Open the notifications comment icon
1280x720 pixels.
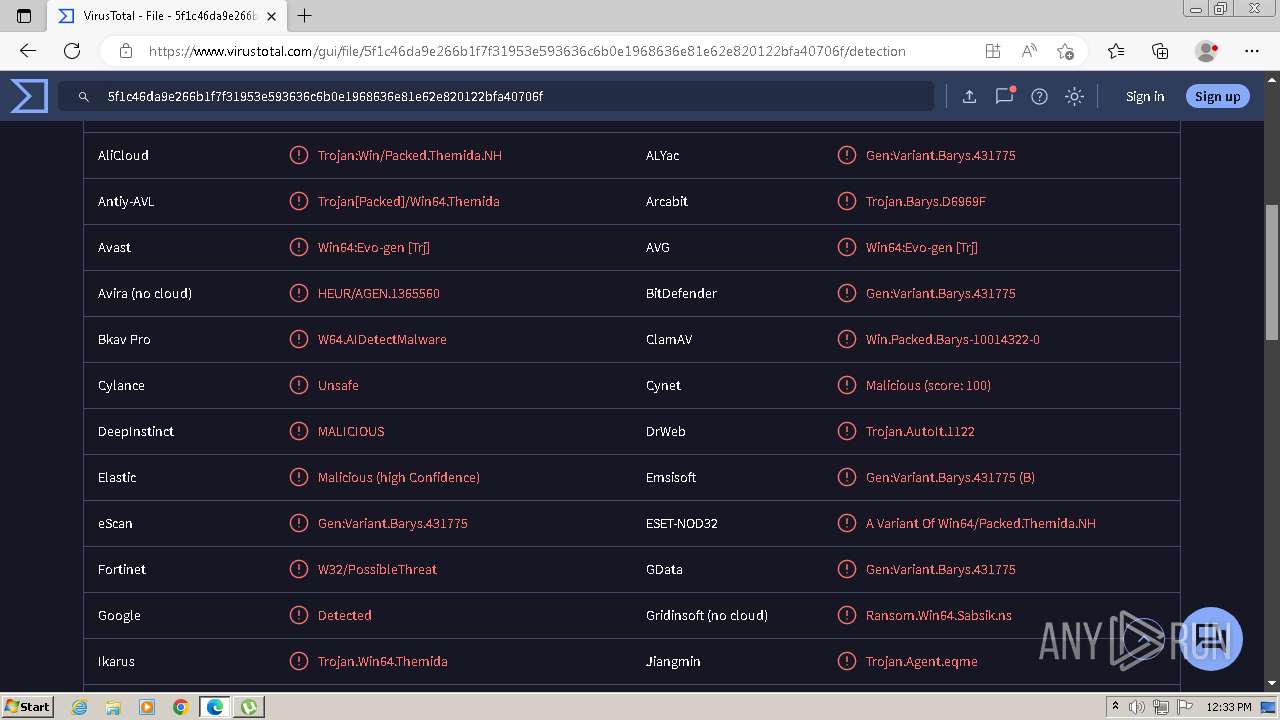(1004, 96)
